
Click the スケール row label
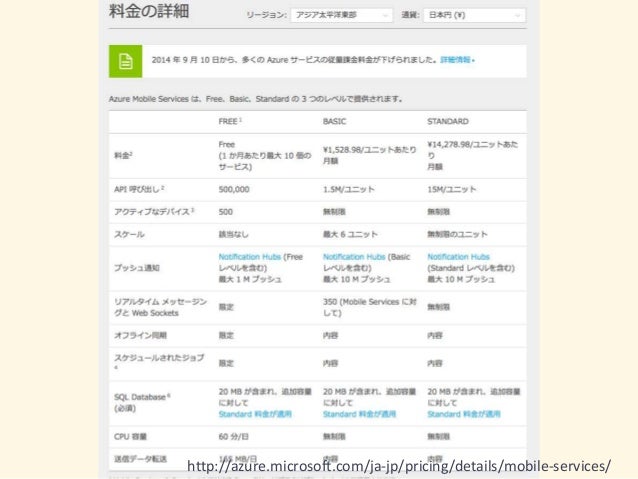[x=129, y=234]
